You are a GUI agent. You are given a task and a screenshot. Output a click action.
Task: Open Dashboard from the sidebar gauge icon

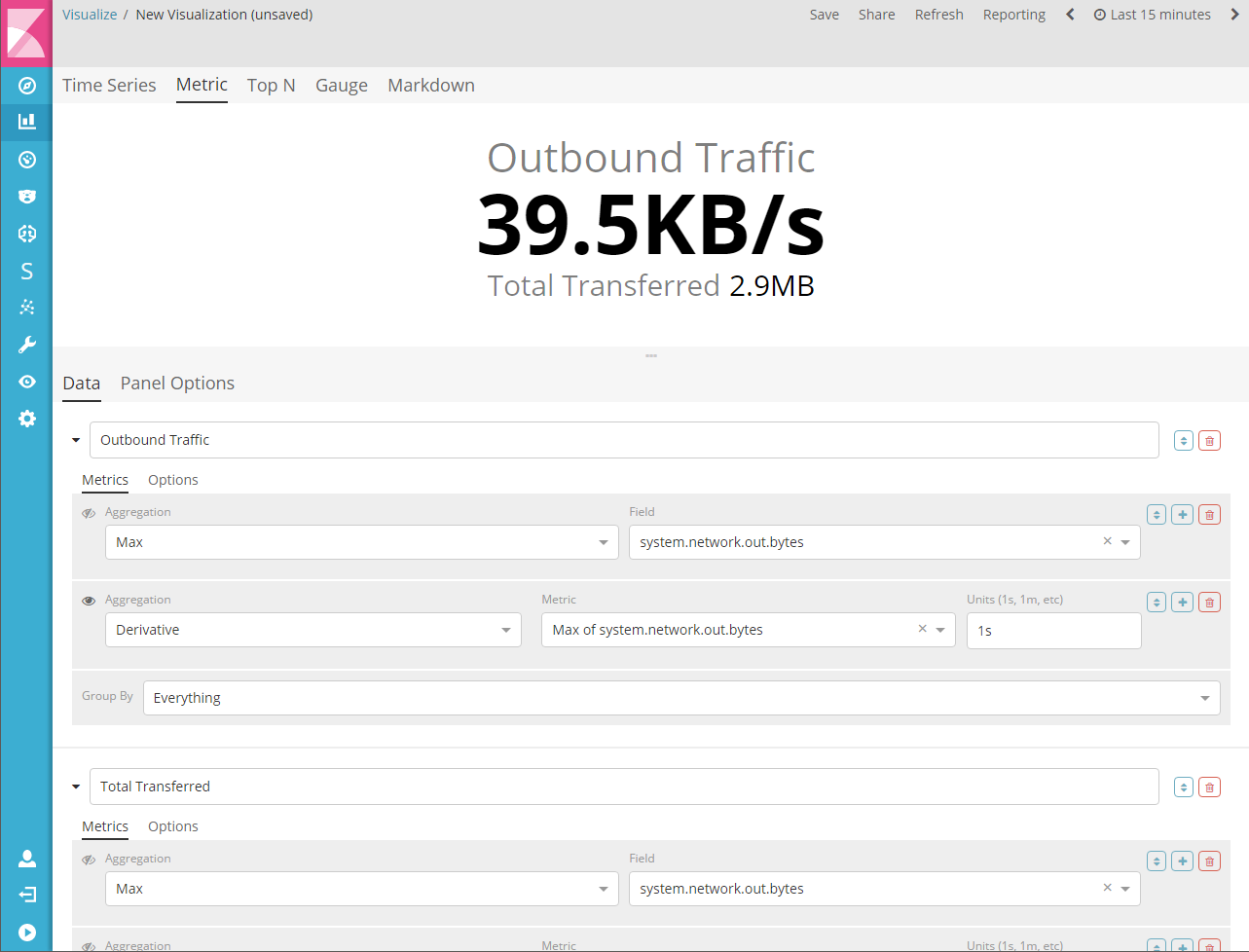(x=27, y=160)
